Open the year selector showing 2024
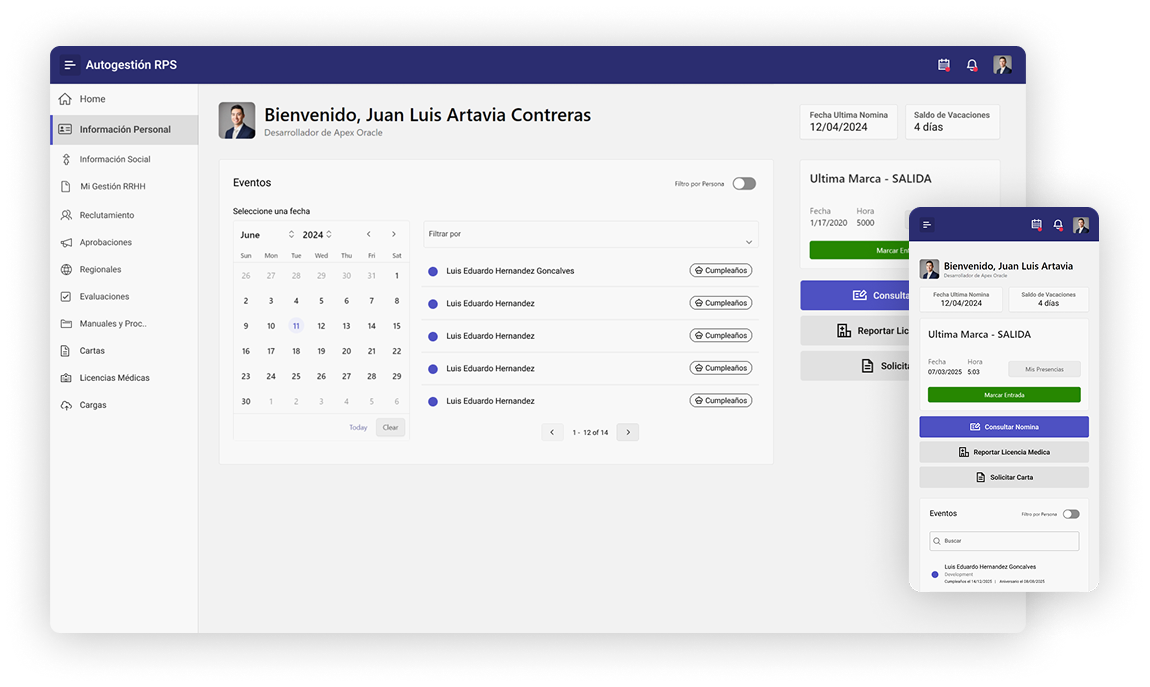 [317, 235]
